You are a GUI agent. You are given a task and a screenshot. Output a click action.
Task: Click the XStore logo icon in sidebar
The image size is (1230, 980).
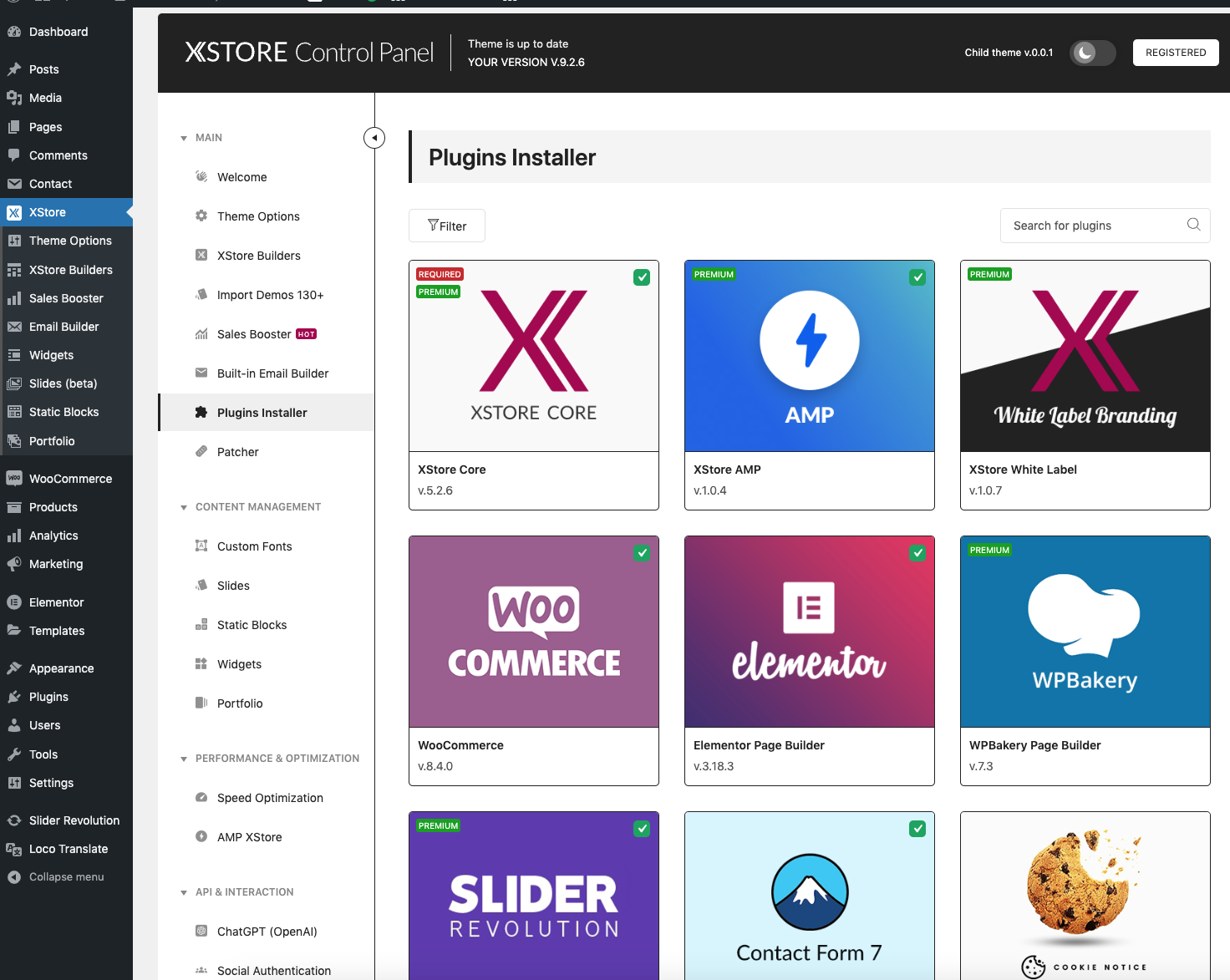point(14,212)
